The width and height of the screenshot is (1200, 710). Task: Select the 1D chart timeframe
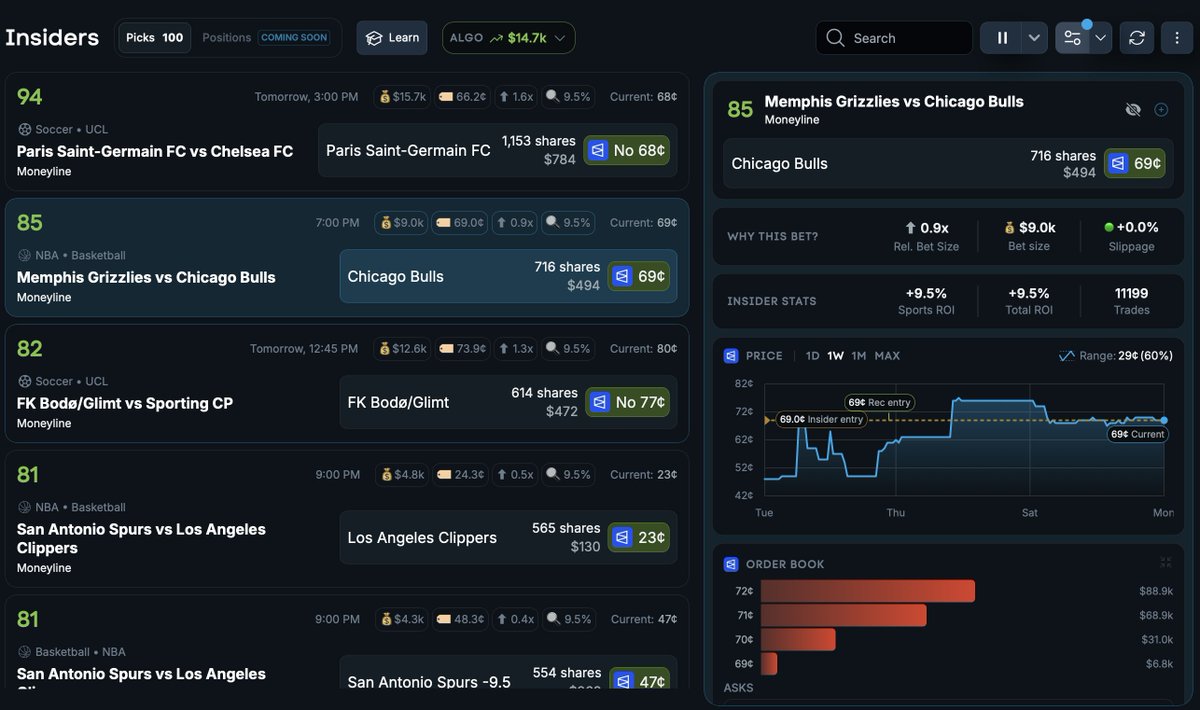813,355
